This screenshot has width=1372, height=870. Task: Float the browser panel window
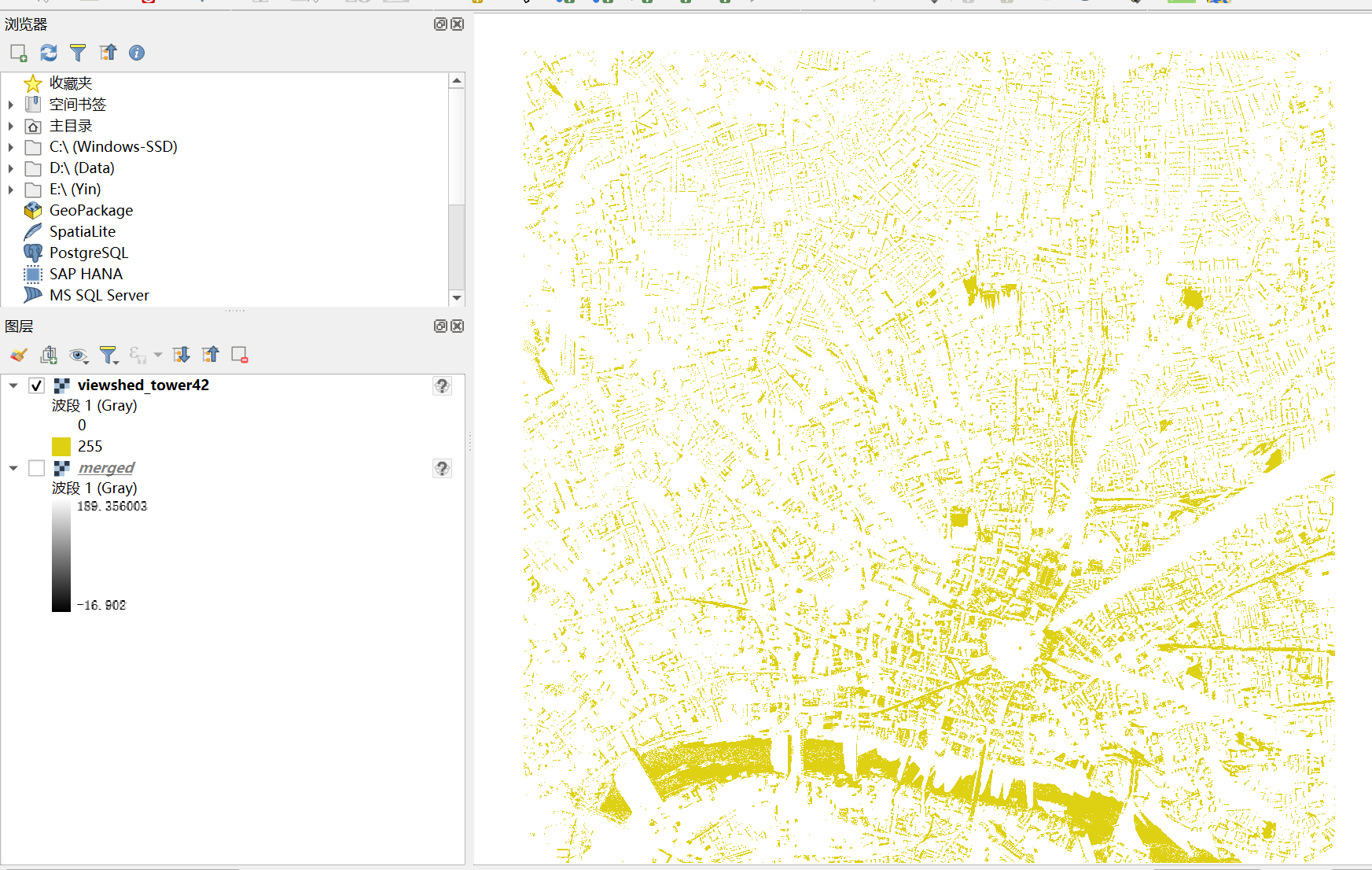[x=440, y=24]
